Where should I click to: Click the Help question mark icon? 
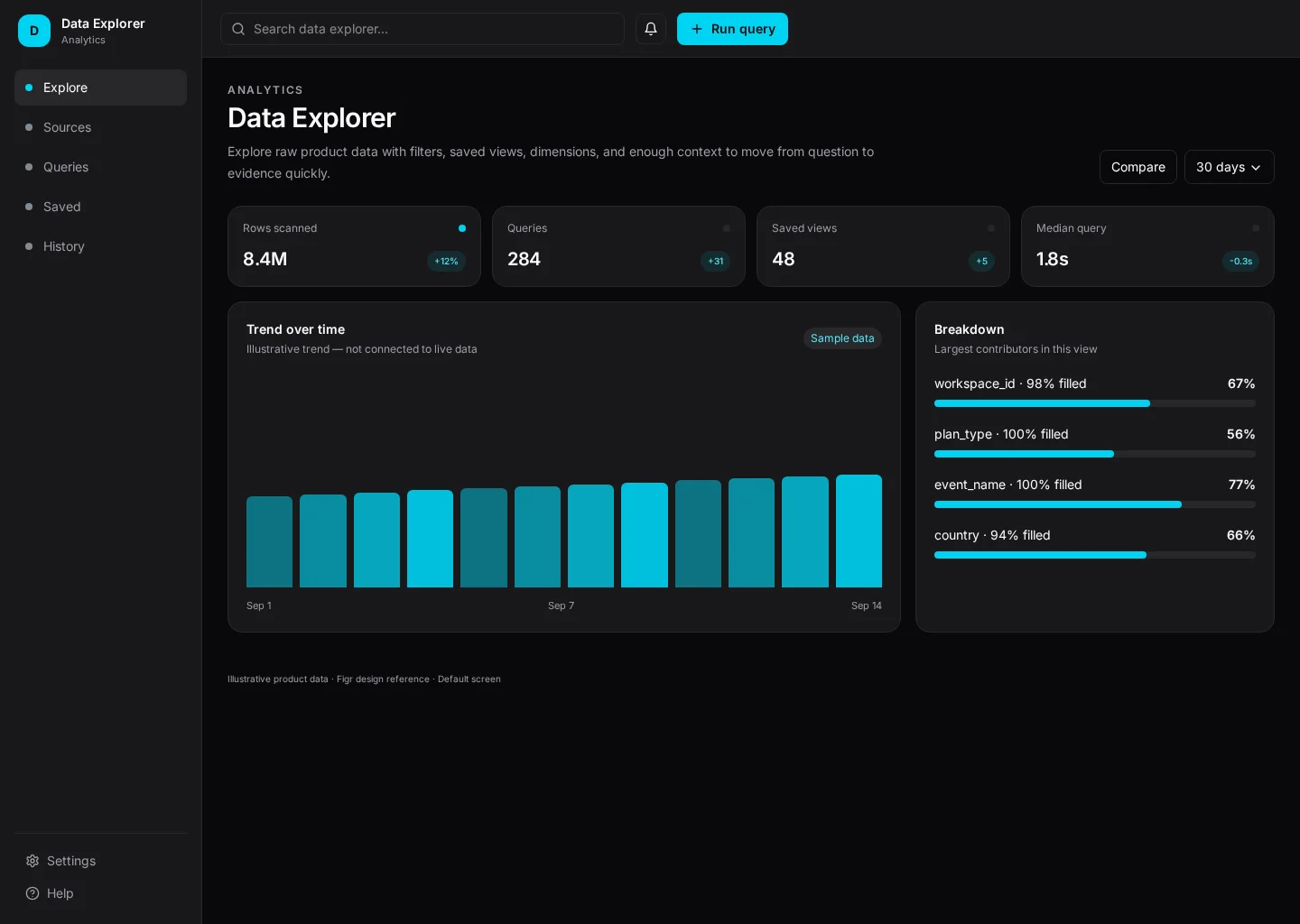coord(32,893)
